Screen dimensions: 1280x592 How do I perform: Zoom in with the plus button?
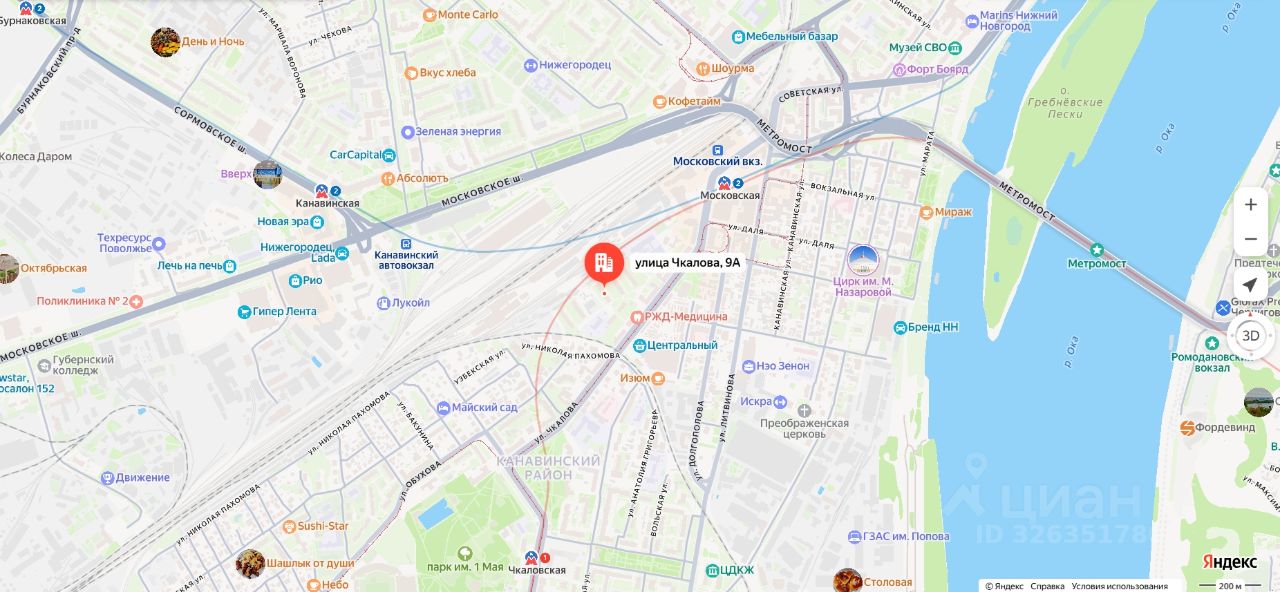coord(1250,205)
